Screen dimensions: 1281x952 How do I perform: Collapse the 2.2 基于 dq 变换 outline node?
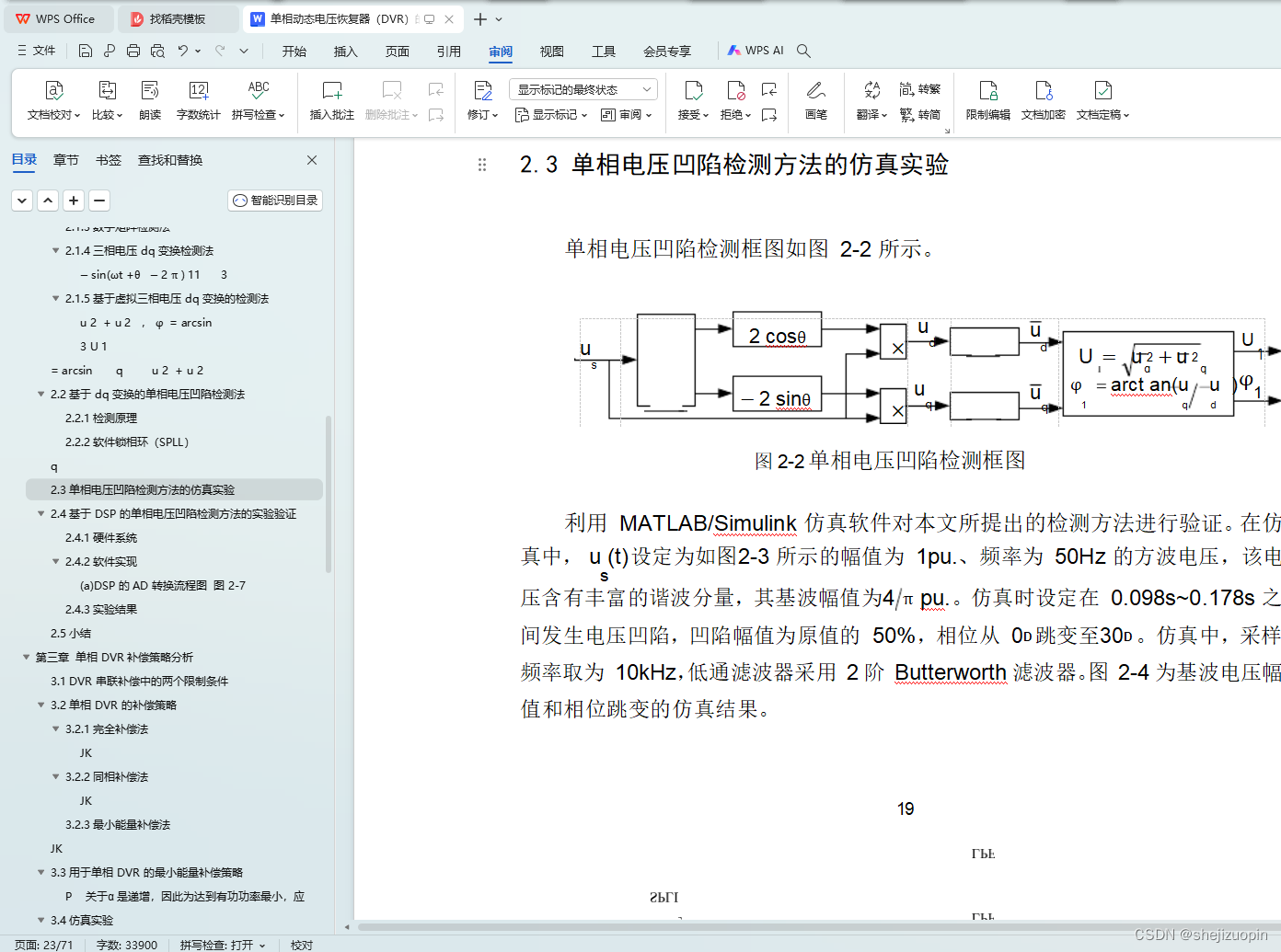(40, 394)
